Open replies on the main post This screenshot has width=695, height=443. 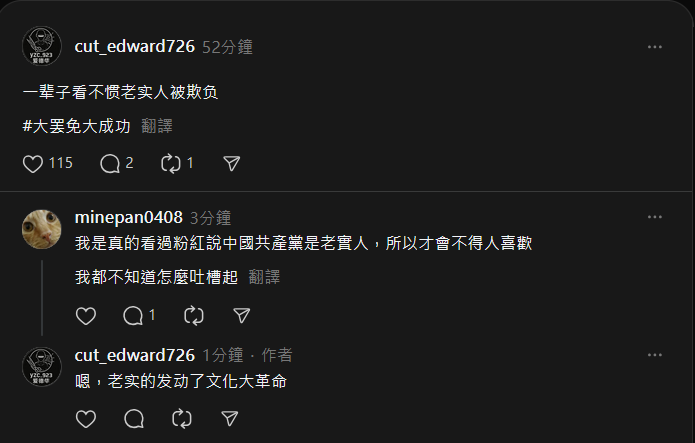coord(110,164)
